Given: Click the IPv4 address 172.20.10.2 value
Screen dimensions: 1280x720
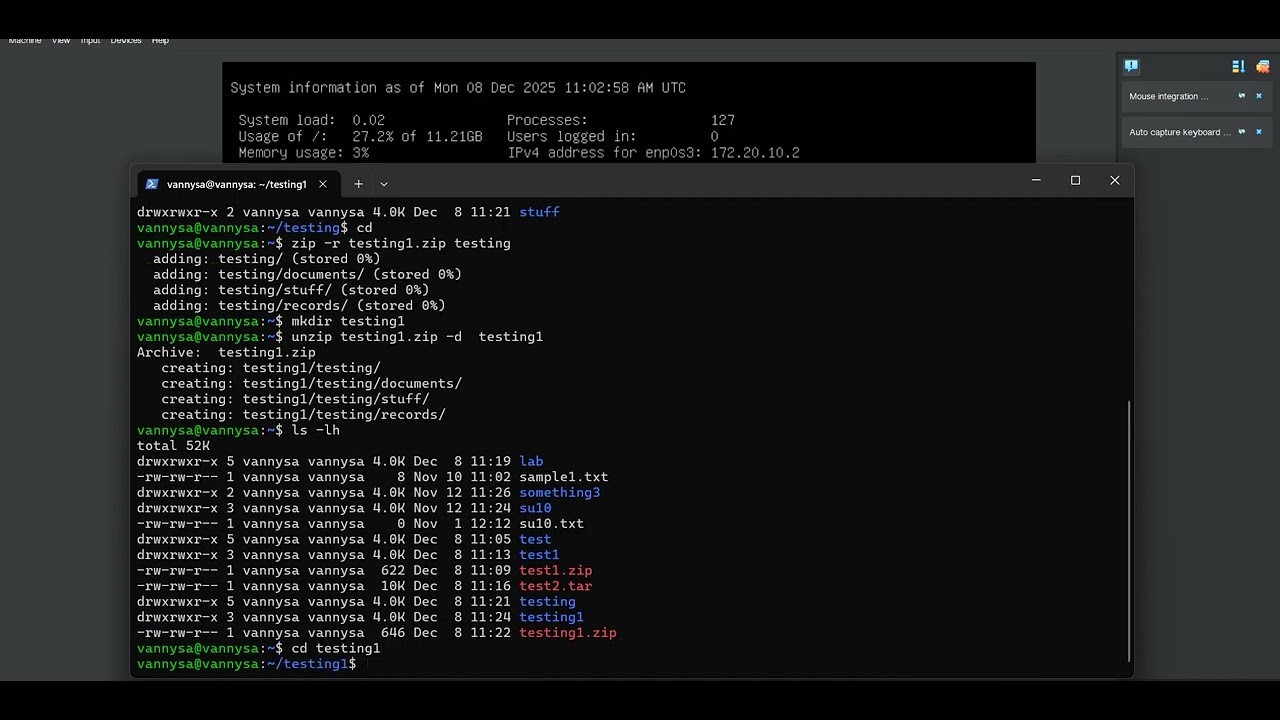Looking at the screenshot, I should 755,153.
